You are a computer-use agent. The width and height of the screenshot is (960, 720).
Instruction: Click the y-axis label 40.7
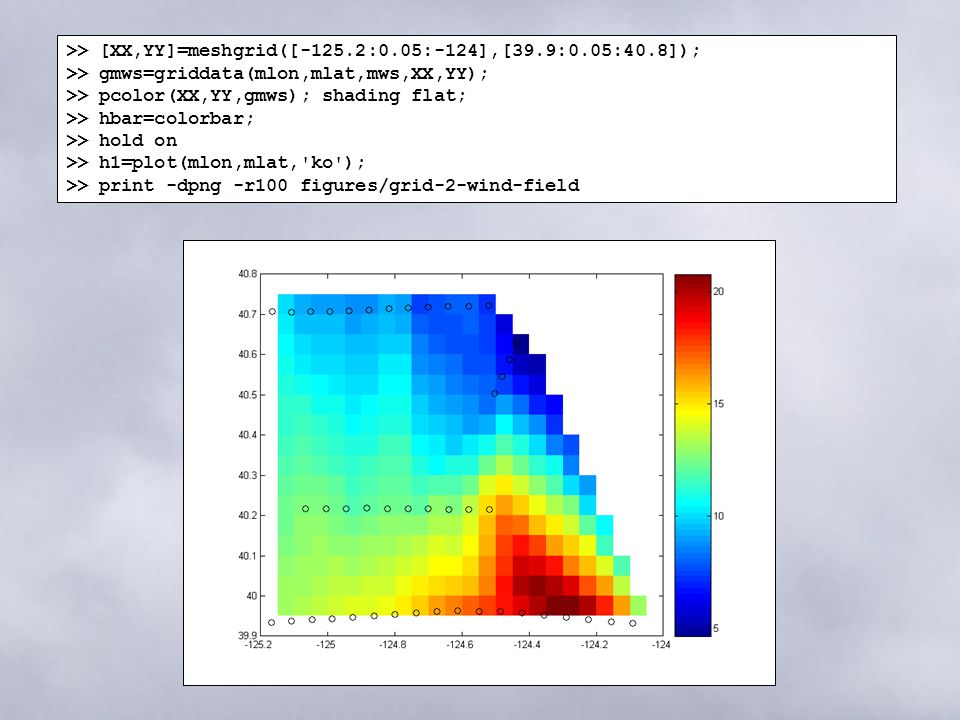pyautogui.click(x=247, y=315)
